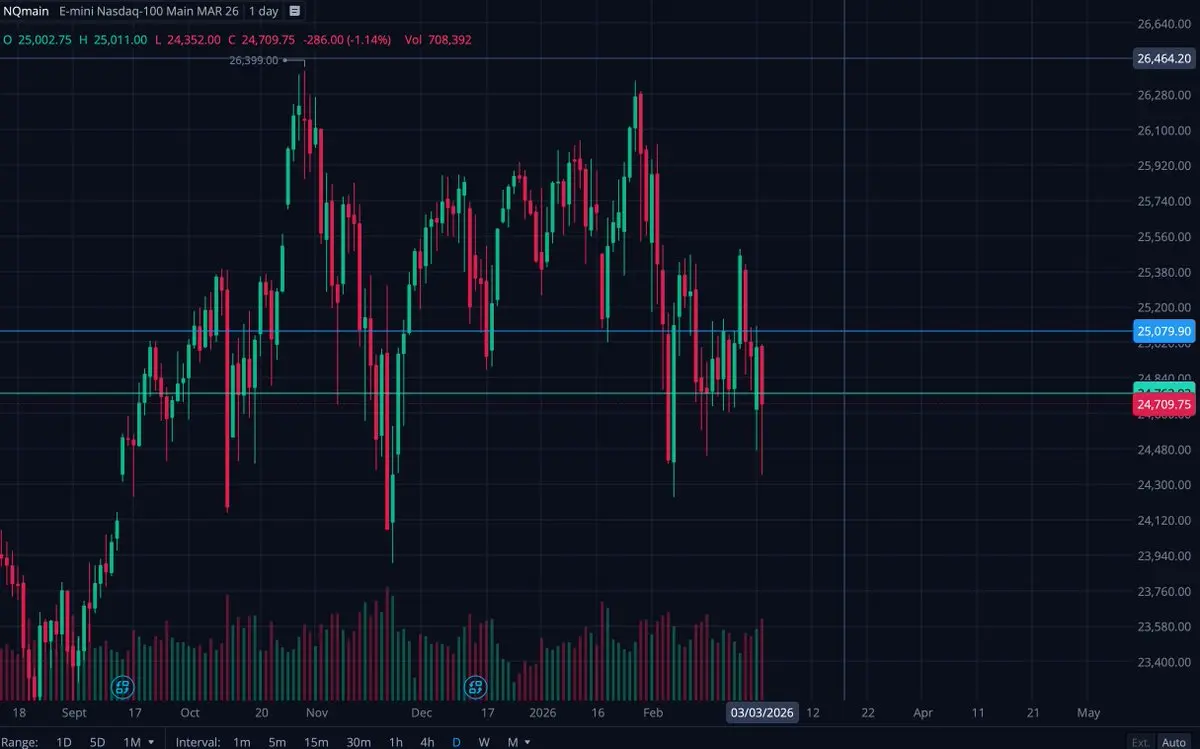Select the daily D interval
Screen dimensions: 1200x749
click(x=457, y=742)
